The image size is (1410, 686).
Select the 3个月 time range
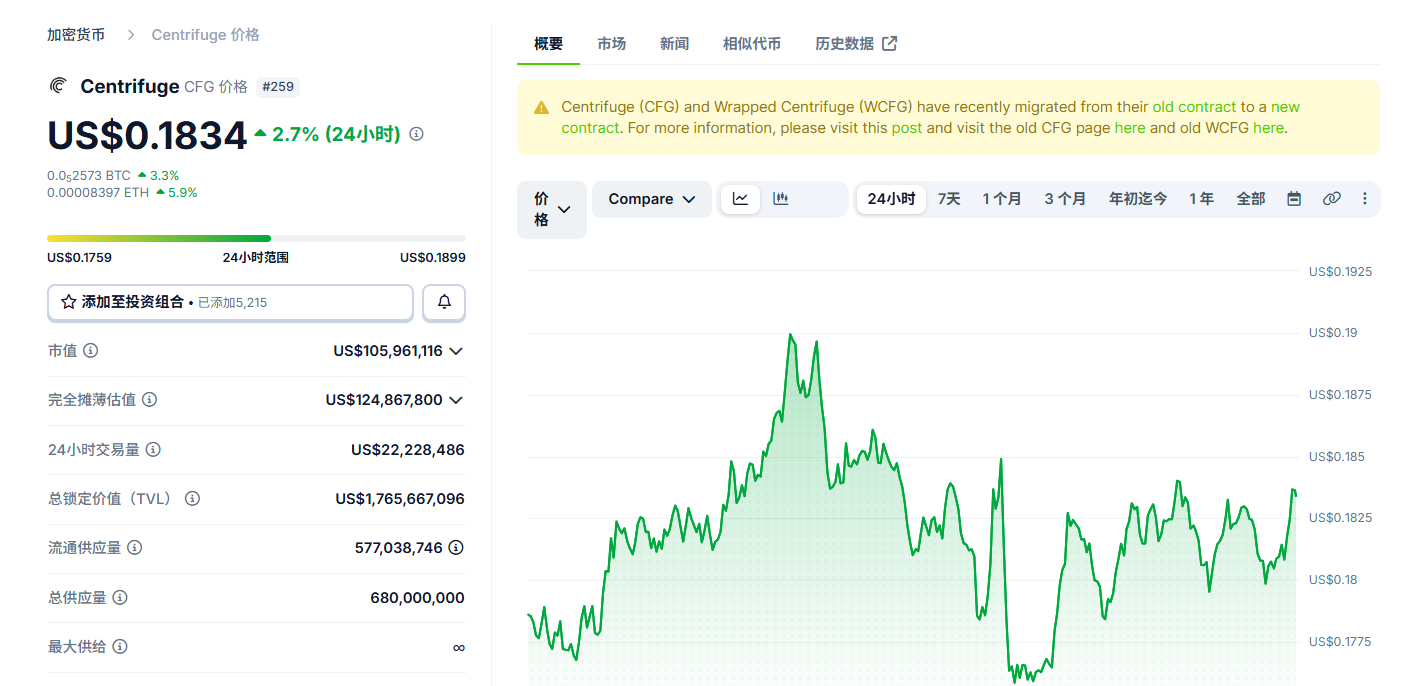click(1065, 199)
